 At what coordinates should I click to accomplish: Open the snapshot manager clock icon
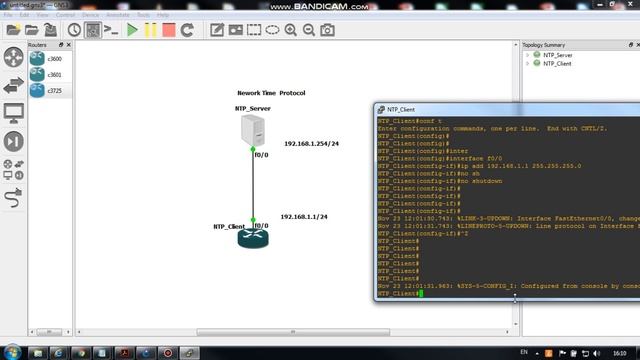(74, 30)
